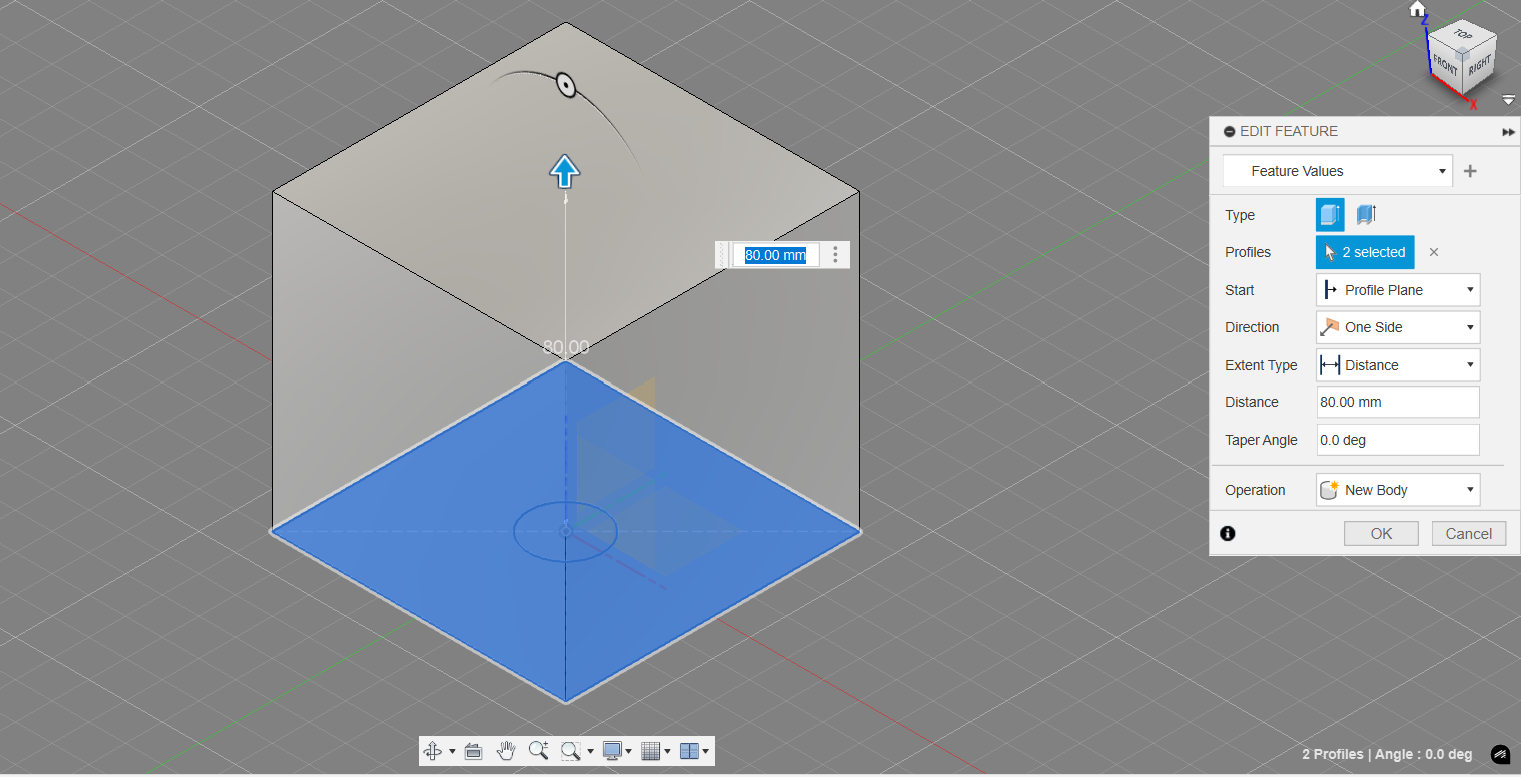Collapse the Edit Feature dialog
Screen dimensions: 1521x777
[1229, 132]
